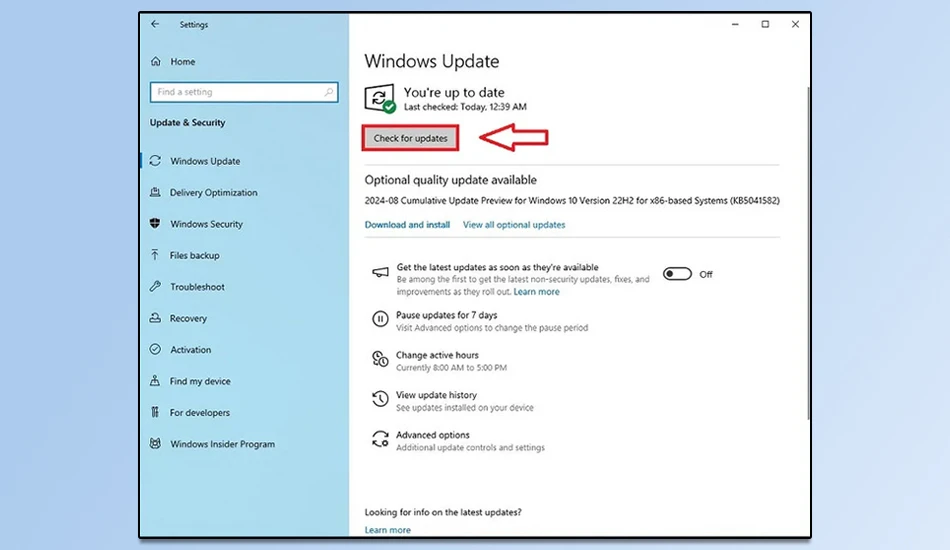Viewport: 950px width, 550px height.
Task: Select Files backup in sidebar
Action: point(194,256)
